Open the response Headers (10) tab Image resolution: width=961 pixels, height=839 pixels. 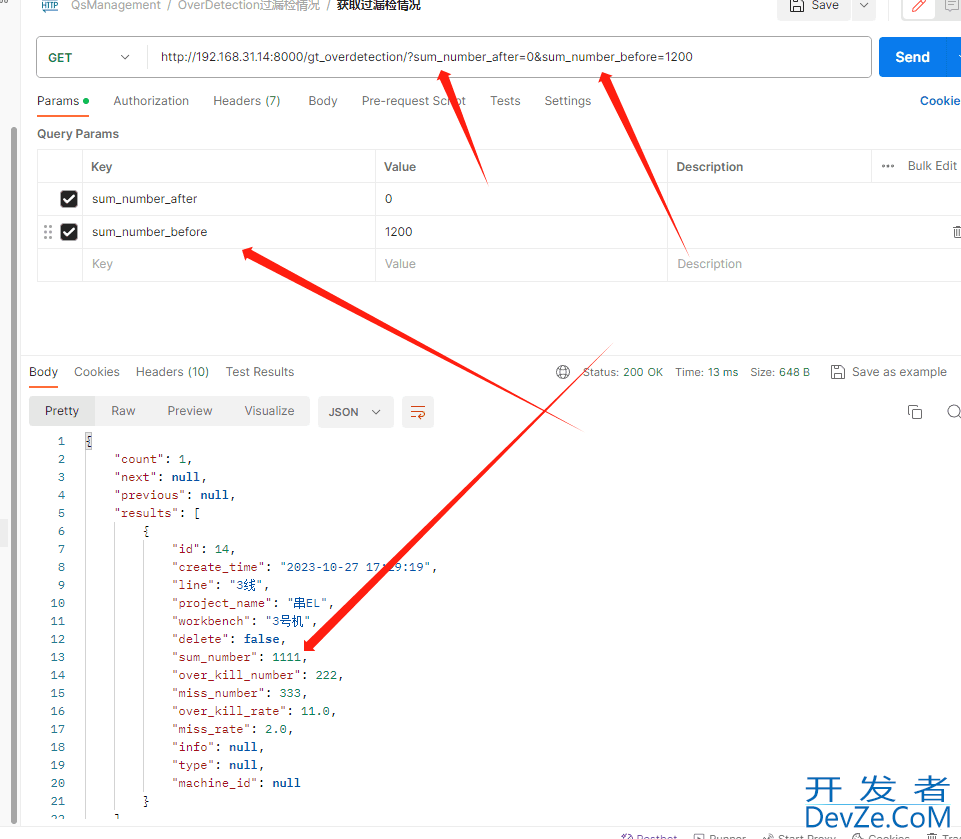(172, 372)
